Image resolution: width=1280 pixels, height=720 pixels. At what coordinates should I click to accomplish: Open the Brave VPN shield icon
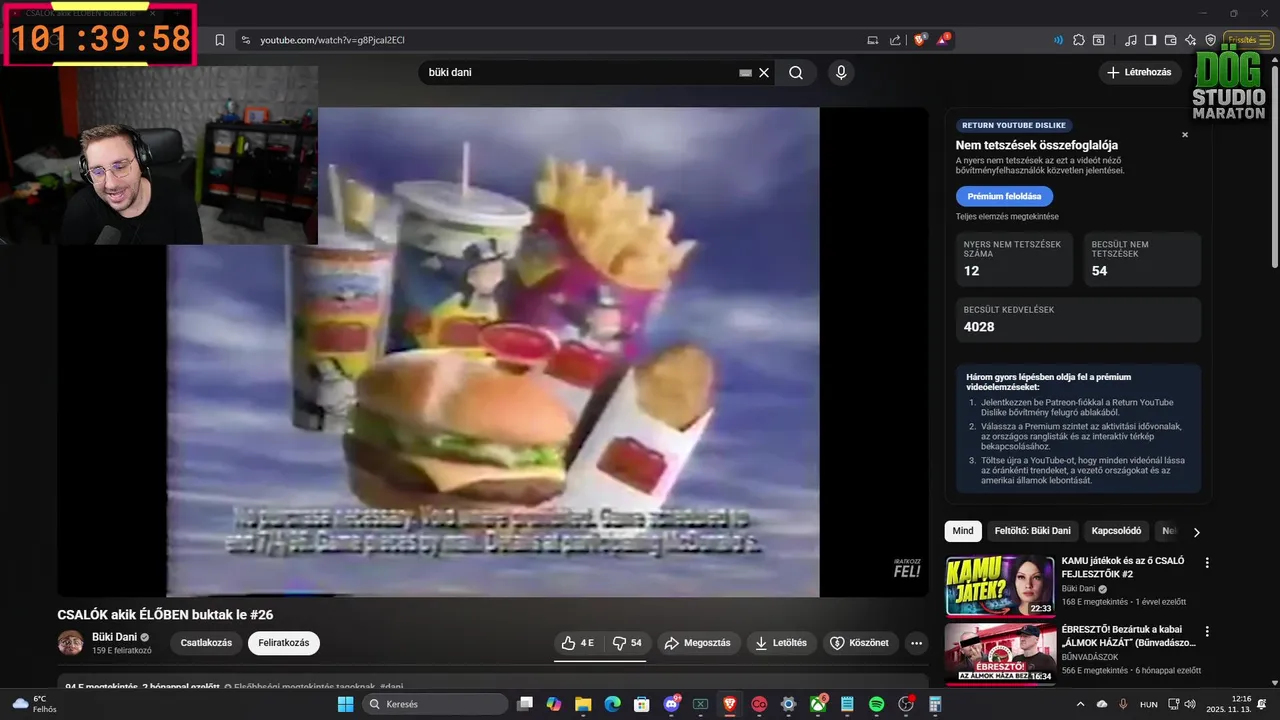coord(1210,40)
